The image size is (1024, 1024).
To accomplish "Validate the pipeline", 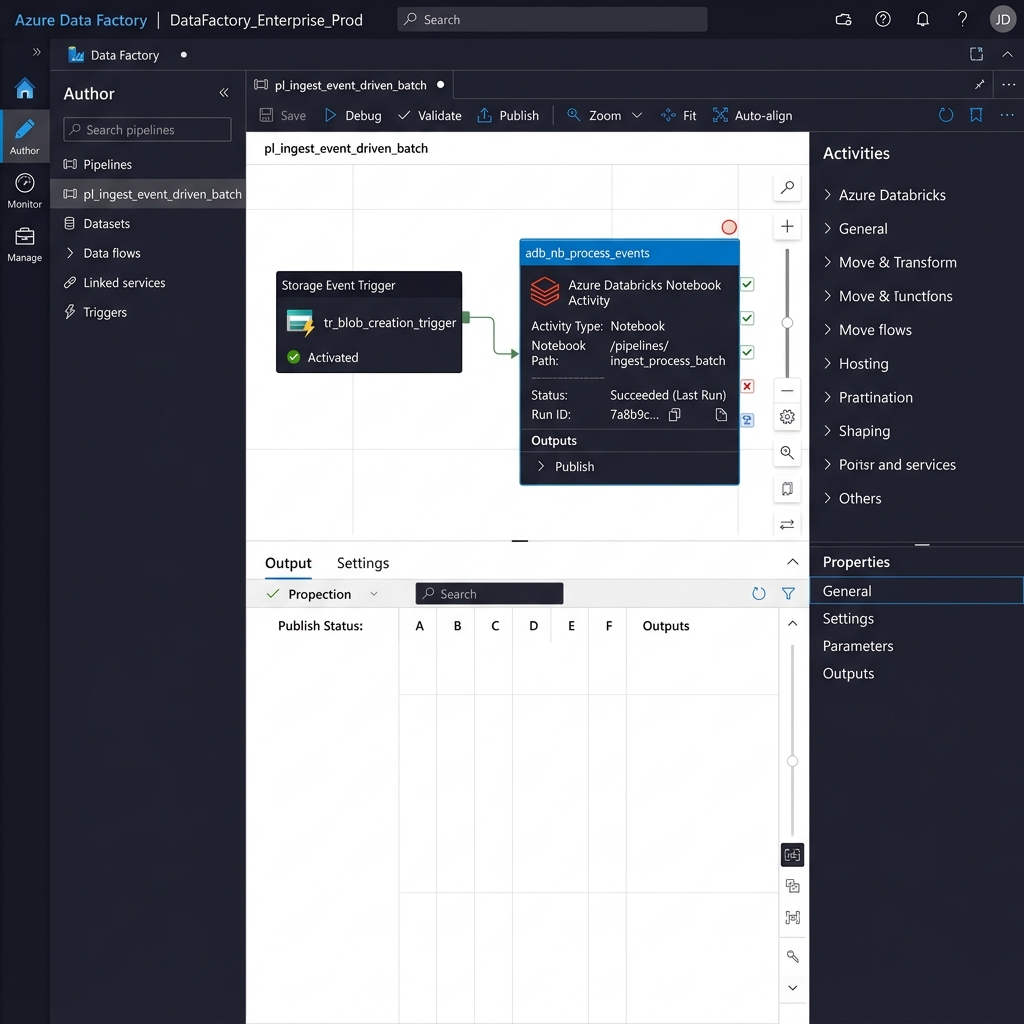I will click(x=430, y=116).
